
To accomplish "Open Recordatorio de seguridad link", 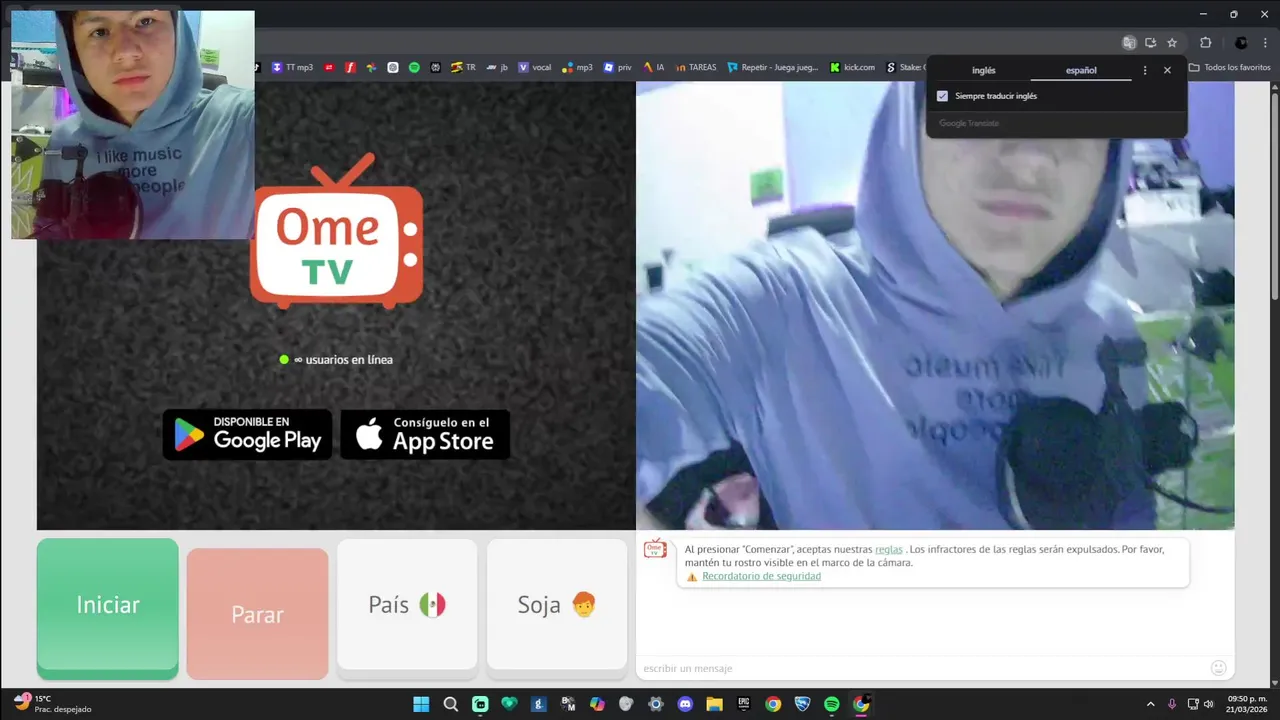I will coord(761,576).
